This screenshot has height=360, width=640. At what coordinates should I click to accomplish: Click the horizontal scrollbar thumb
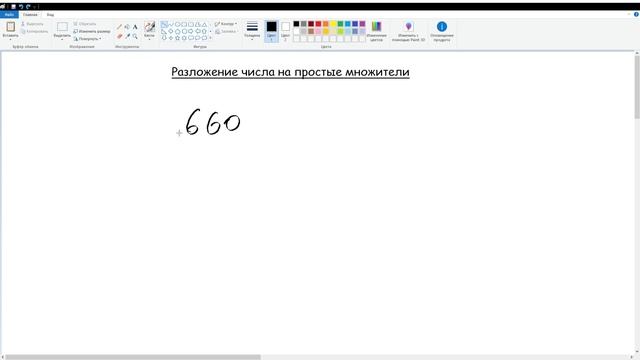(x=133, y=357)
